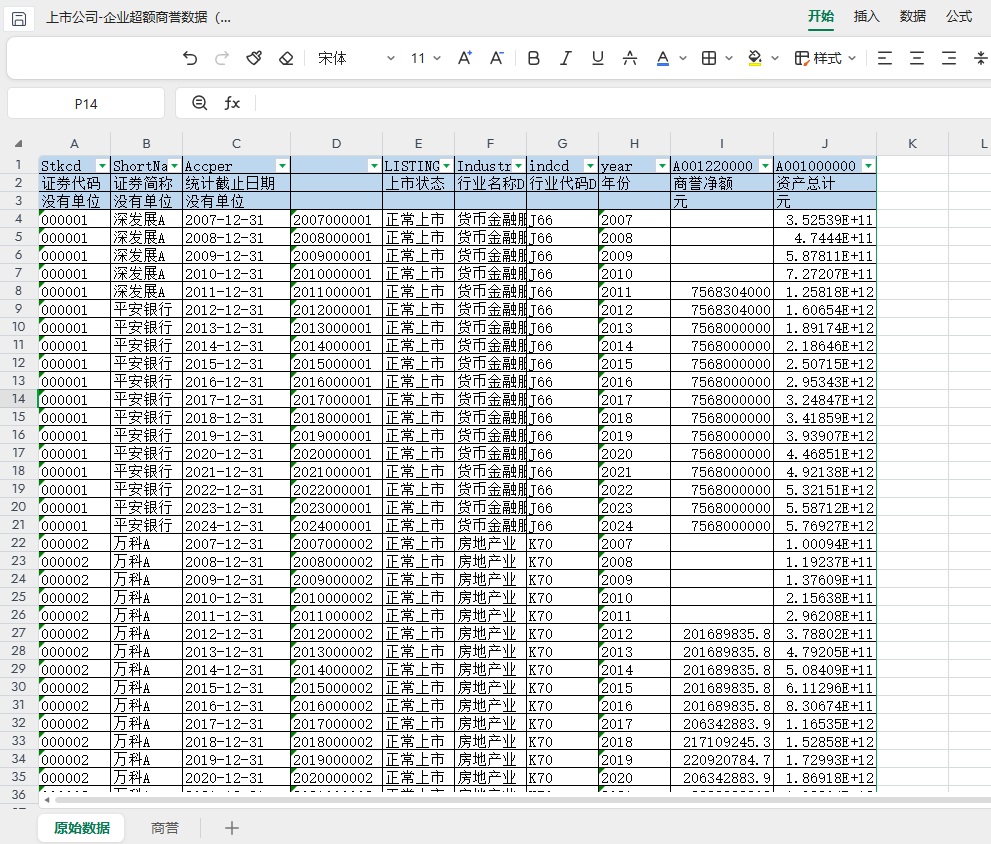
Task: Click the fill color bucket swatch
Action: pos(756,59)
